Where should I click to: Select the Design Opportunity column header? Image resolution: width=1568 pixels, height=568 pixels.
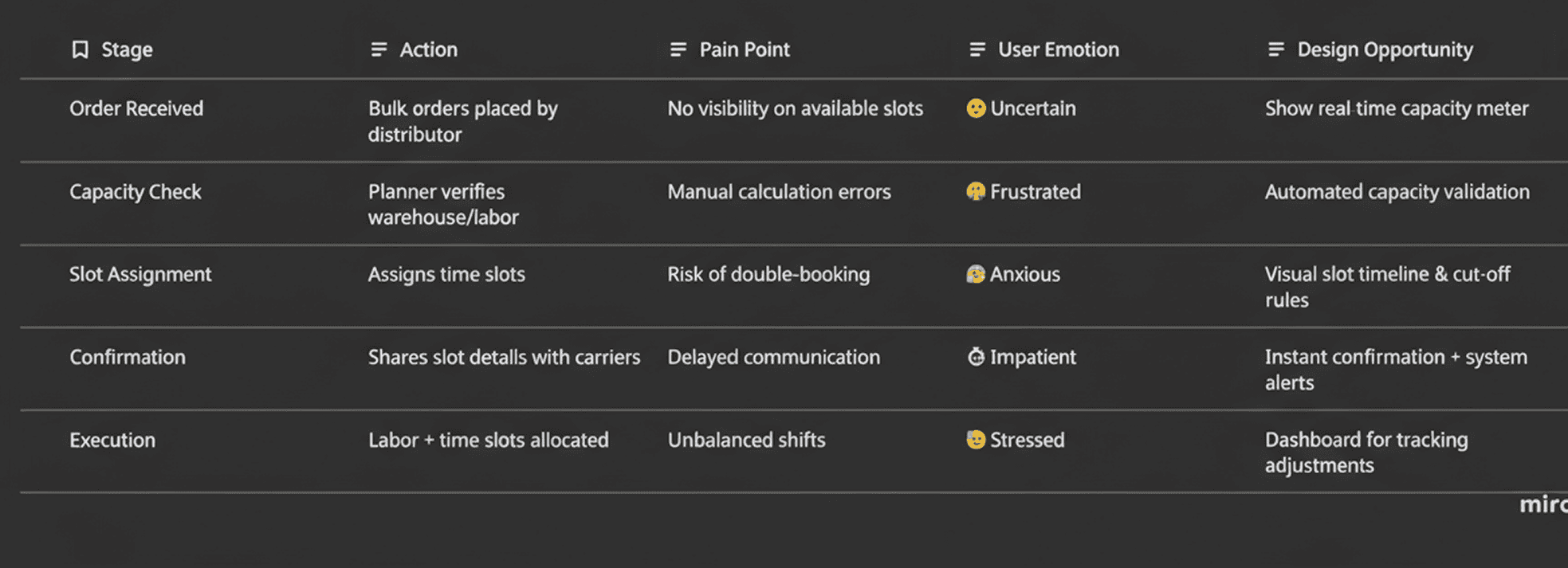click(1385, 50)
